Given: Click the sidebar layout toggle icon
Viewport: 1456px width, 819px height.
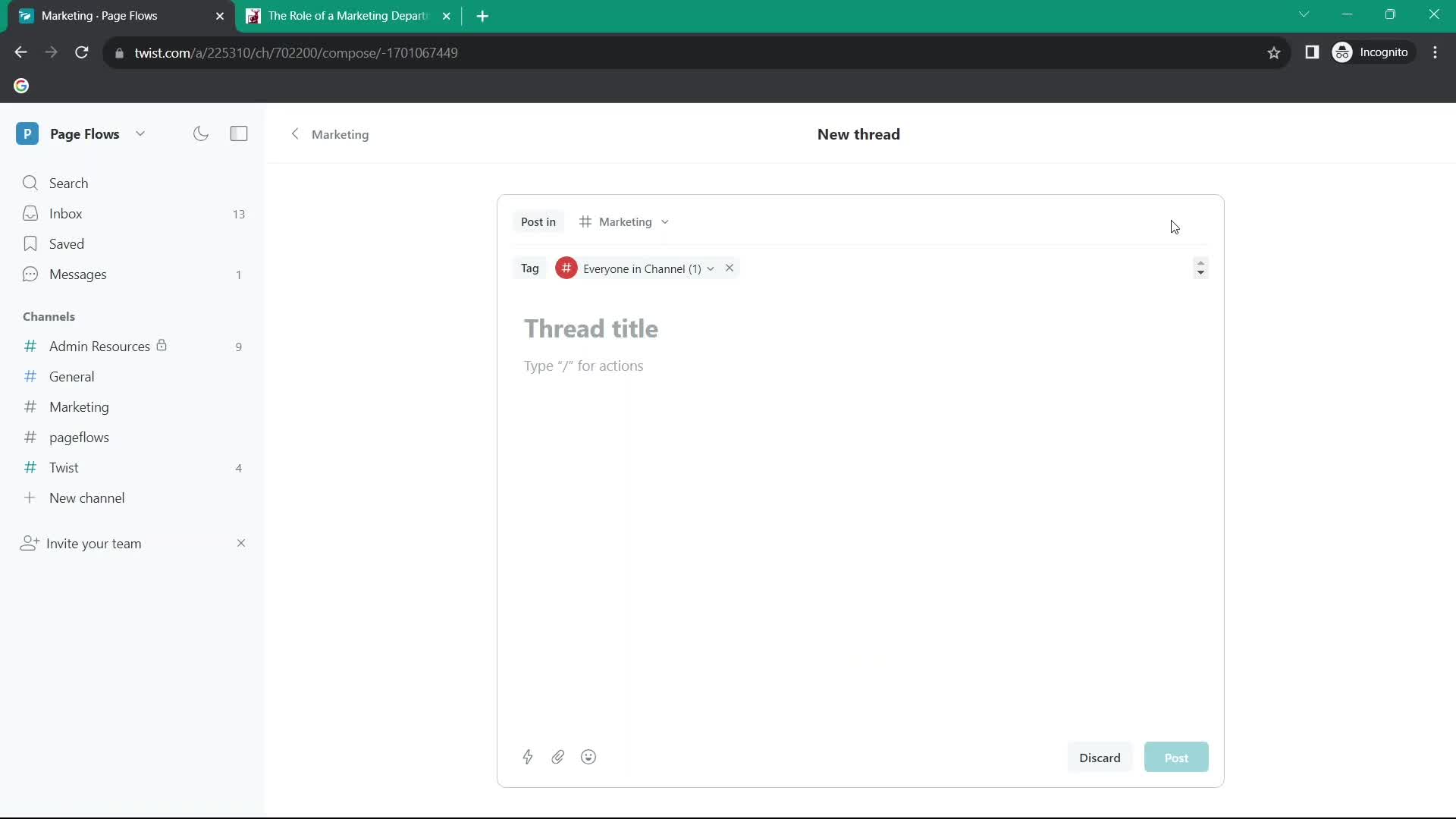Looking at the screenshot, I should [x=239, y=133].
